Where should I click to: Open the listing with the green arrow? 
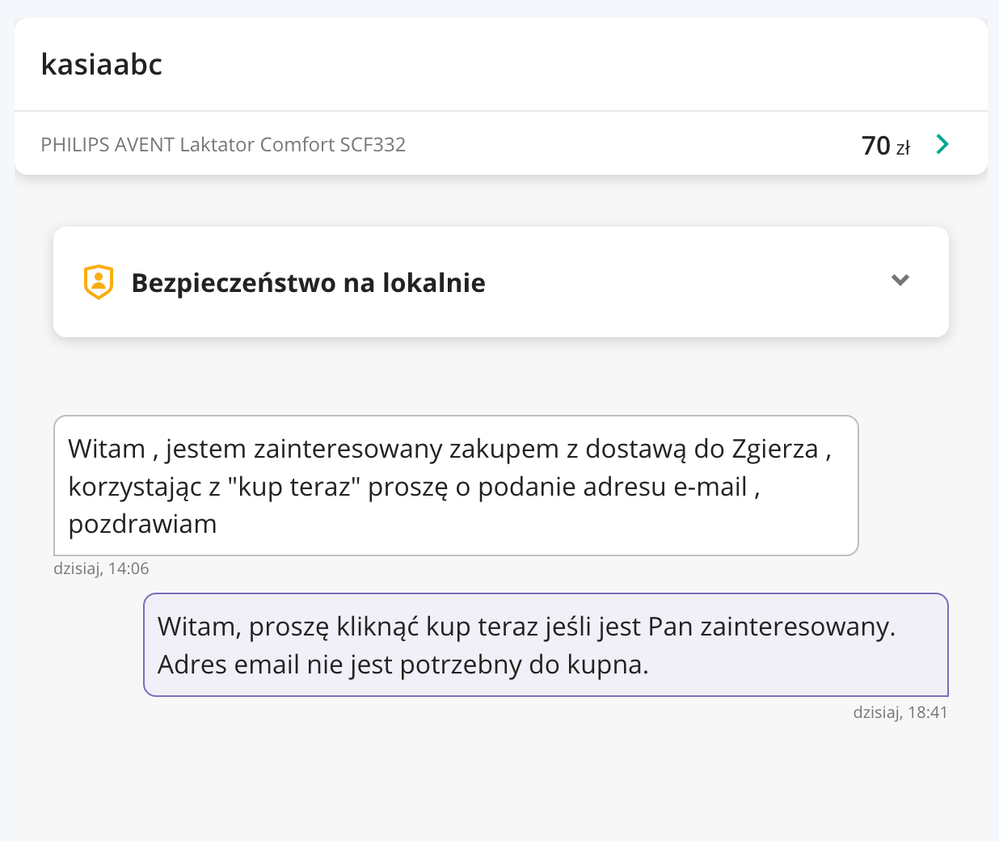(941, 145)
